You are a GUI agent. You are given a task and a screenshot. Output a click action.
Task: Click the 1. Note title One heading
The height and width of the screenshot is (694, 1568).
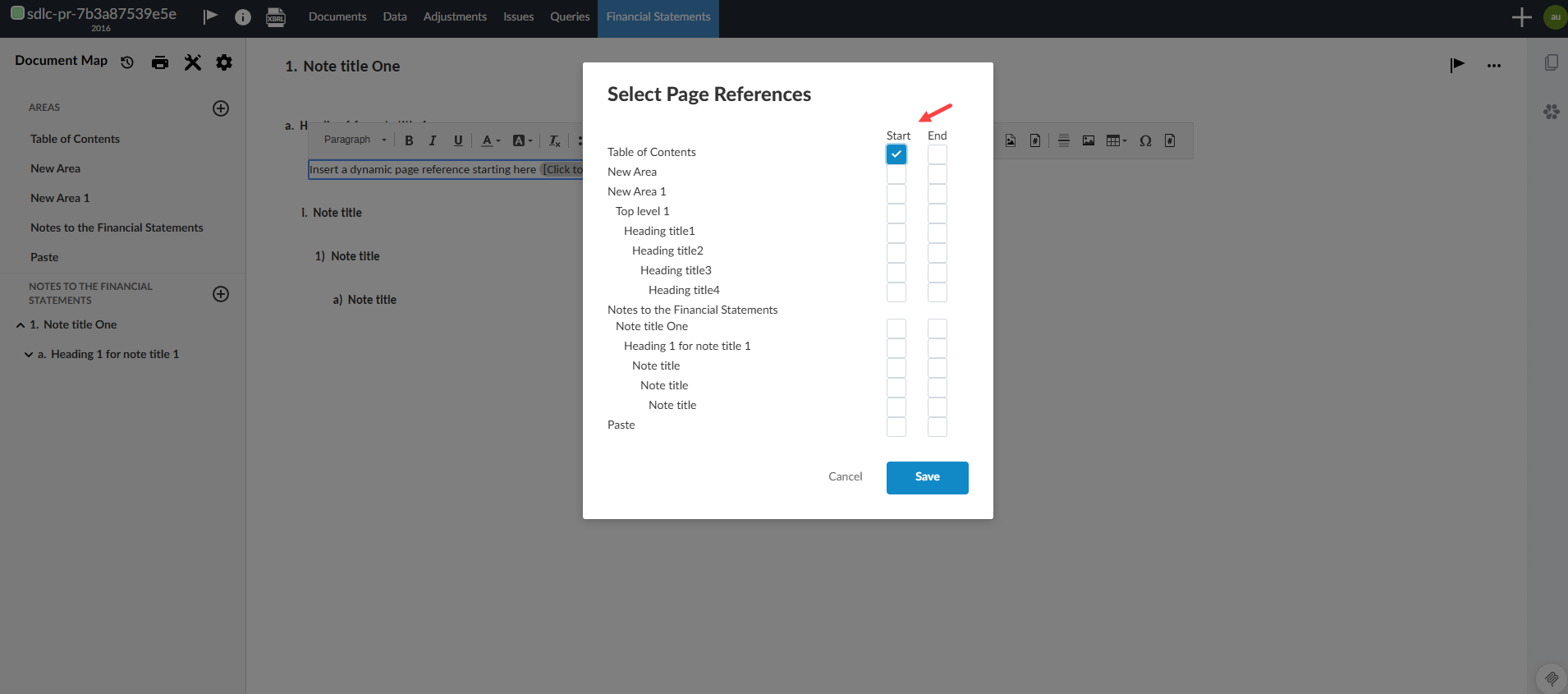[342, 67]
